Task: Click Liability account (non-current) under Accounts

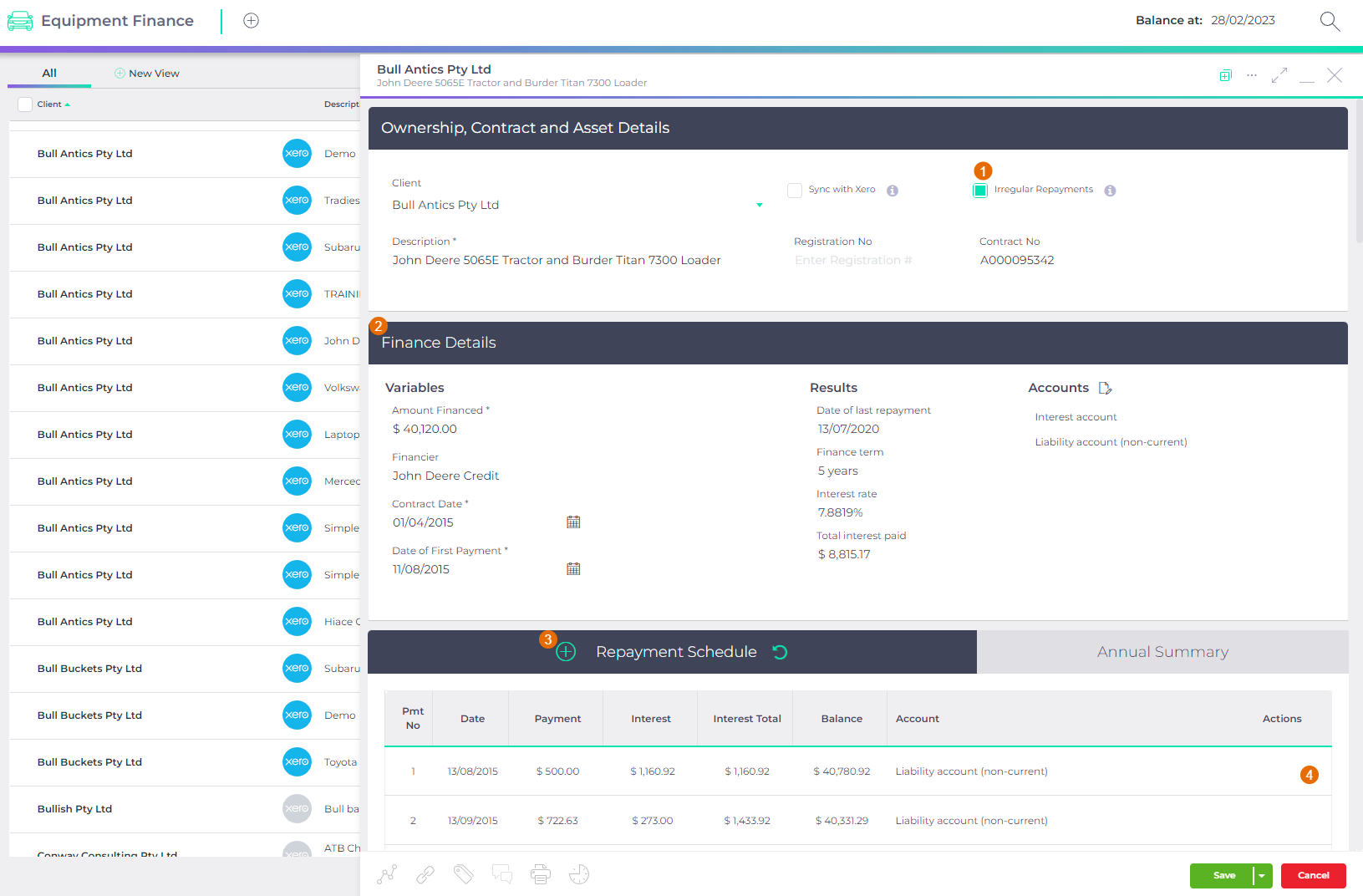Action: pyautogui.click(x=1111, y=442)
